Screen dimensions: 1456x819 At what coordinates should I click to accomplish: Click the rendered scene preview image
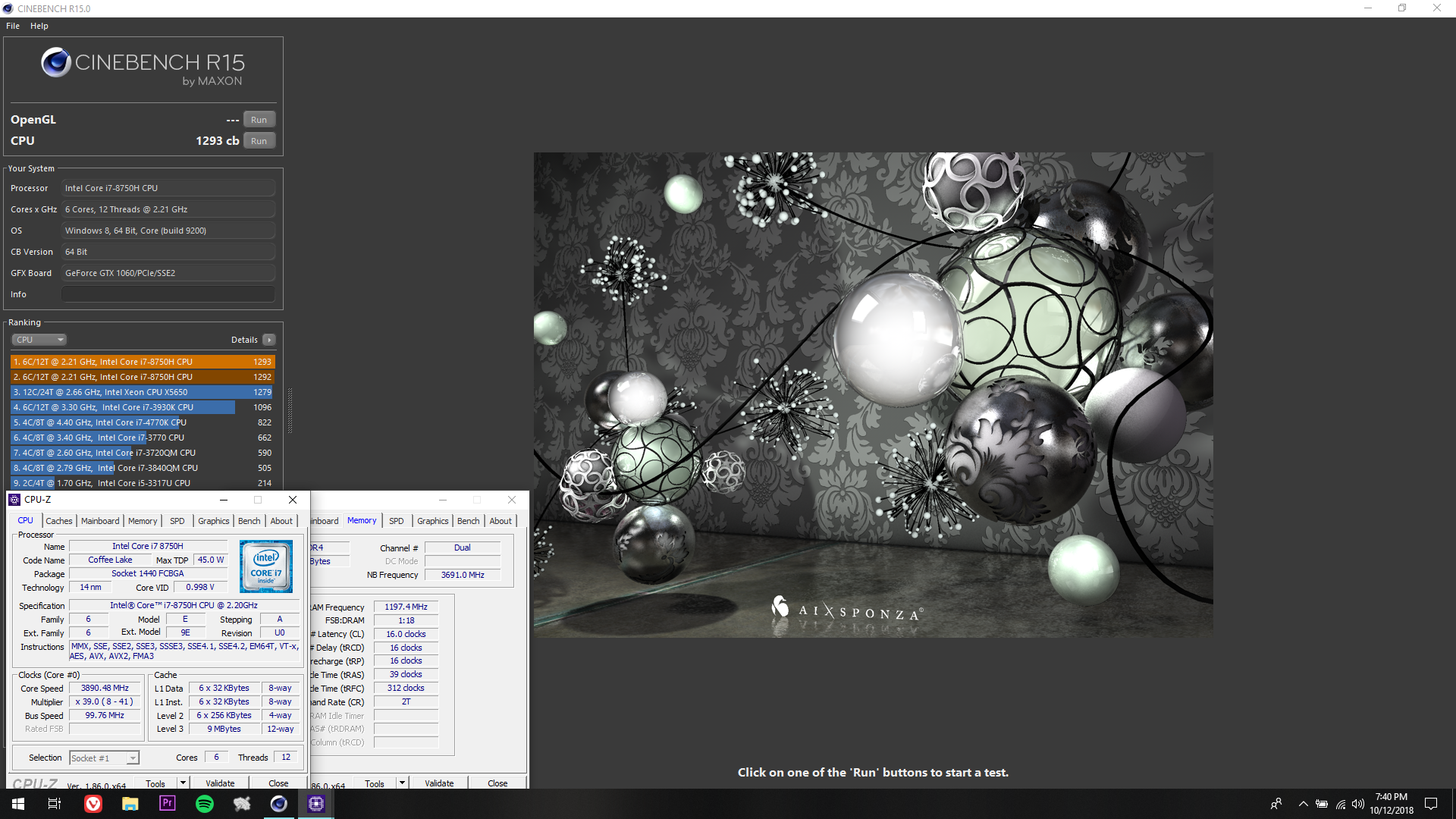[x=873, y=394]
